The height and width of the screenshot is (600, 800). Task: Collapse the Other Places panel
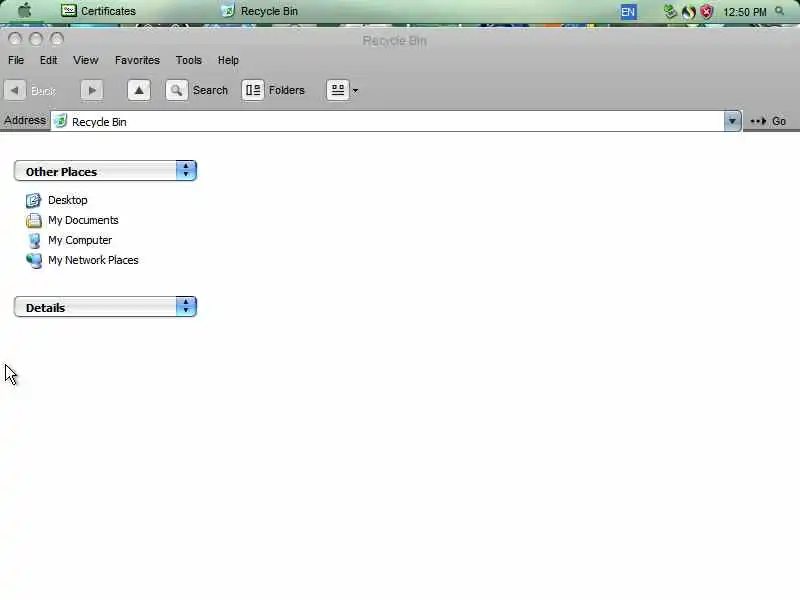[x=186, y=170]
